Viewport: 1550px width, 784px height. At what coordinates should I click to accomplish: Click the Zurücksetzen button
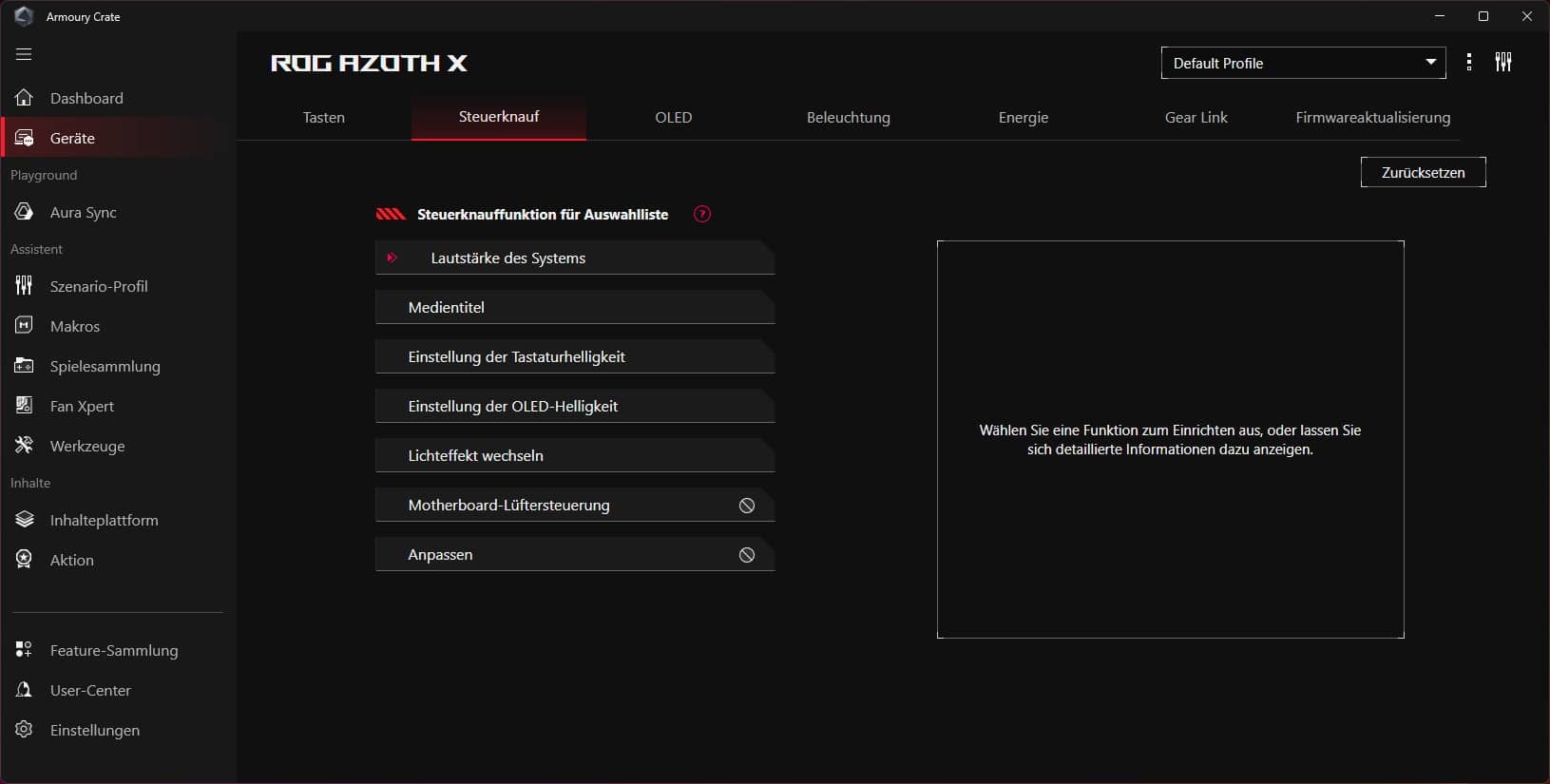point(1423,173)
